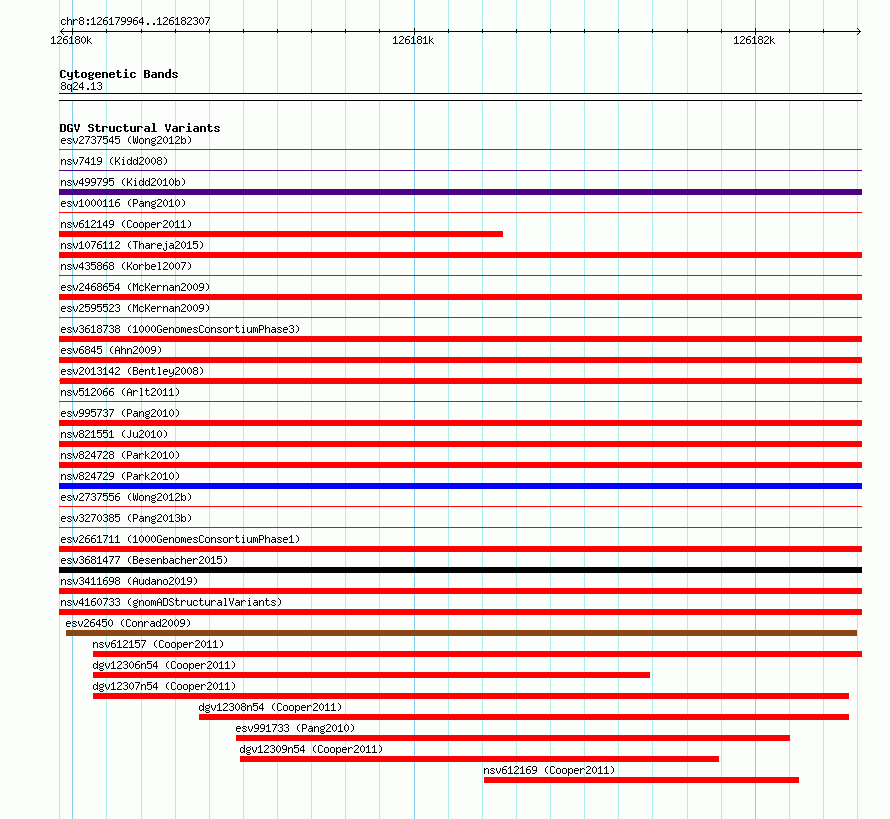Open nsv1076112 (Thareja2015) variant label
890x819 pixels.
tap(132, 245)
